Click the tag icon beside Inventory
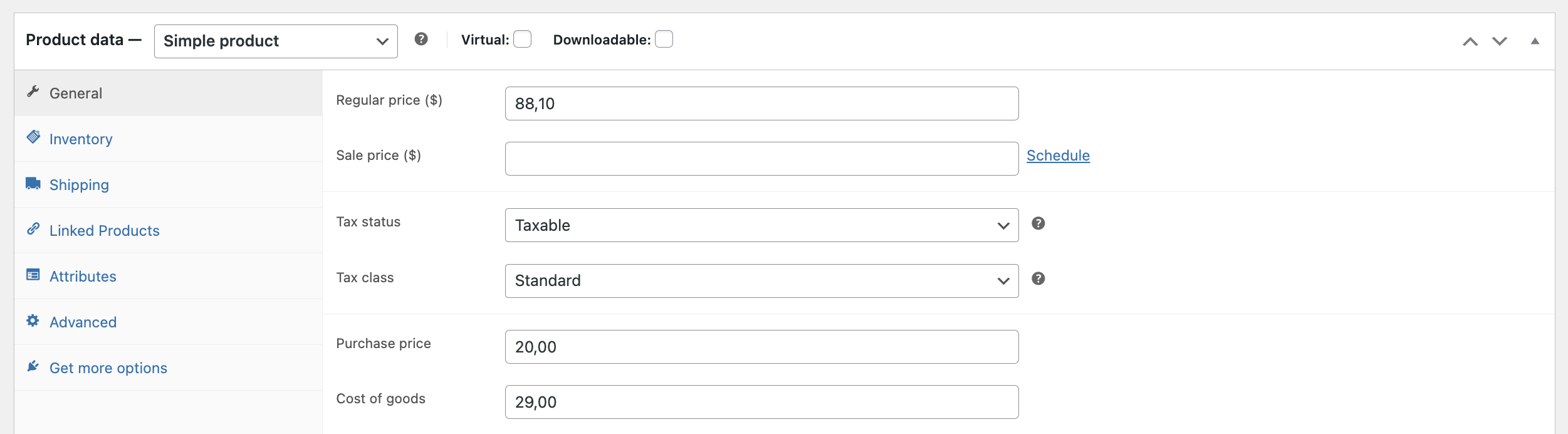Viewport: 1568px width, 434px height. 33,137
